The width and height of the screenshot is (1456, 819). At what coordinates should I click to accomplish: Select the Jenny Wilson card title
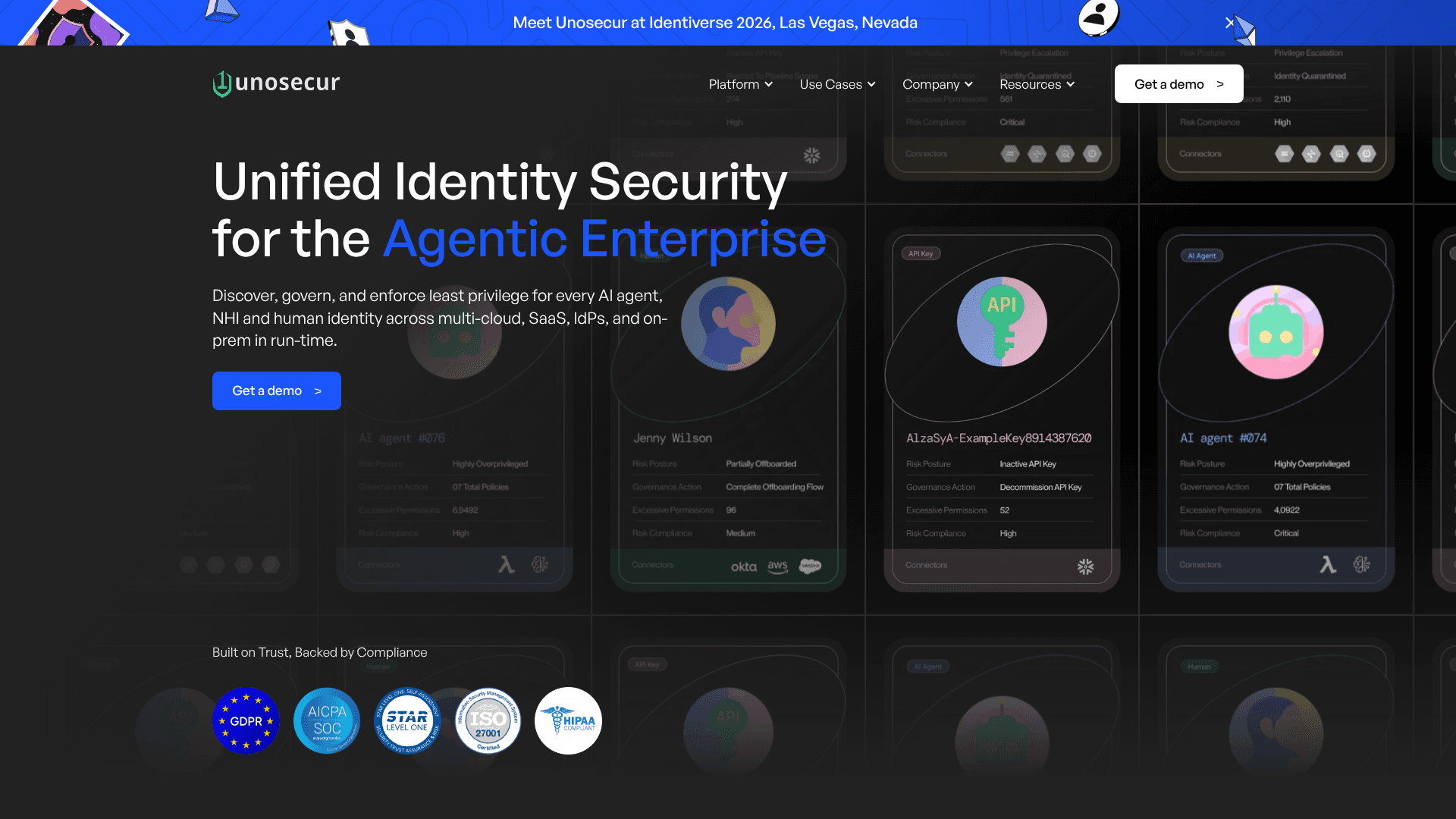pyautogui.click(x=673, y=438)
